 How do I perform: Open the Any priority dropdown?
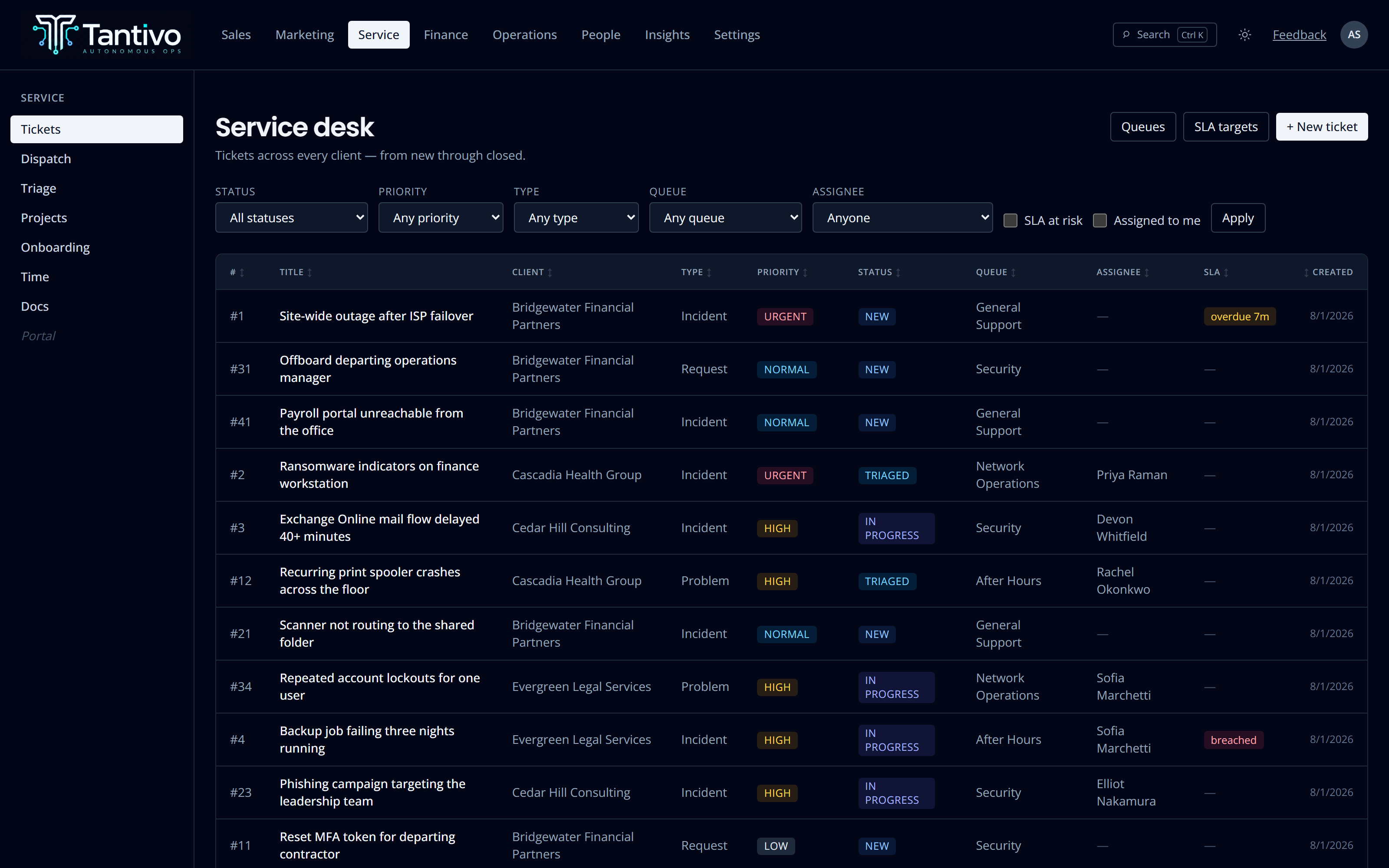pos(441,217)
